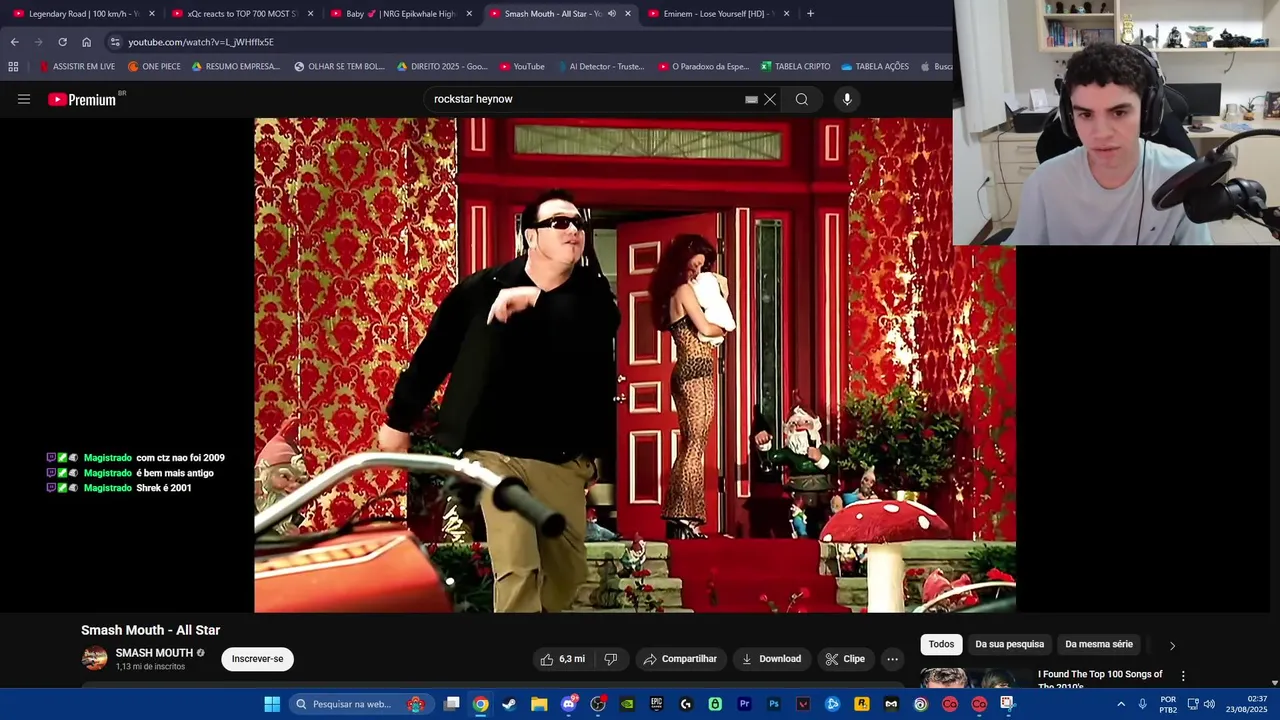Close the Legendary Road tab
The height and width of the screenshot is (720, 1280).
152,14
